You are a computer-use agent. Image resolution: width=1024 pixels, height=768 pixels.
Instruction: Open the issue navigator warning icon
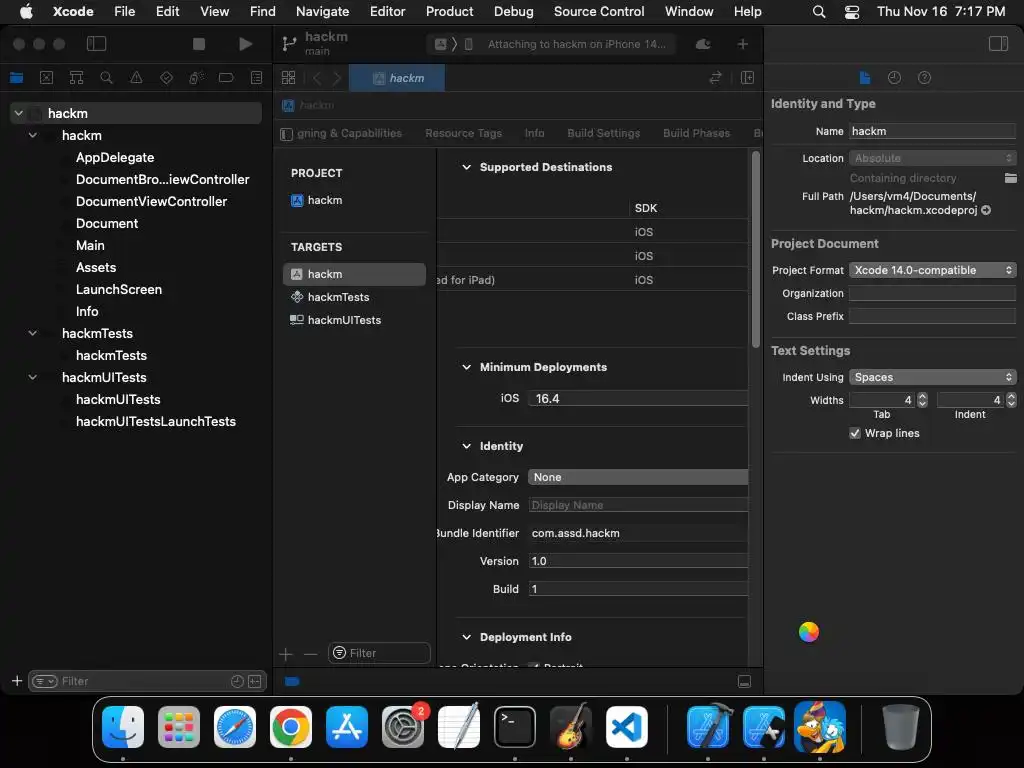(136, 78)
